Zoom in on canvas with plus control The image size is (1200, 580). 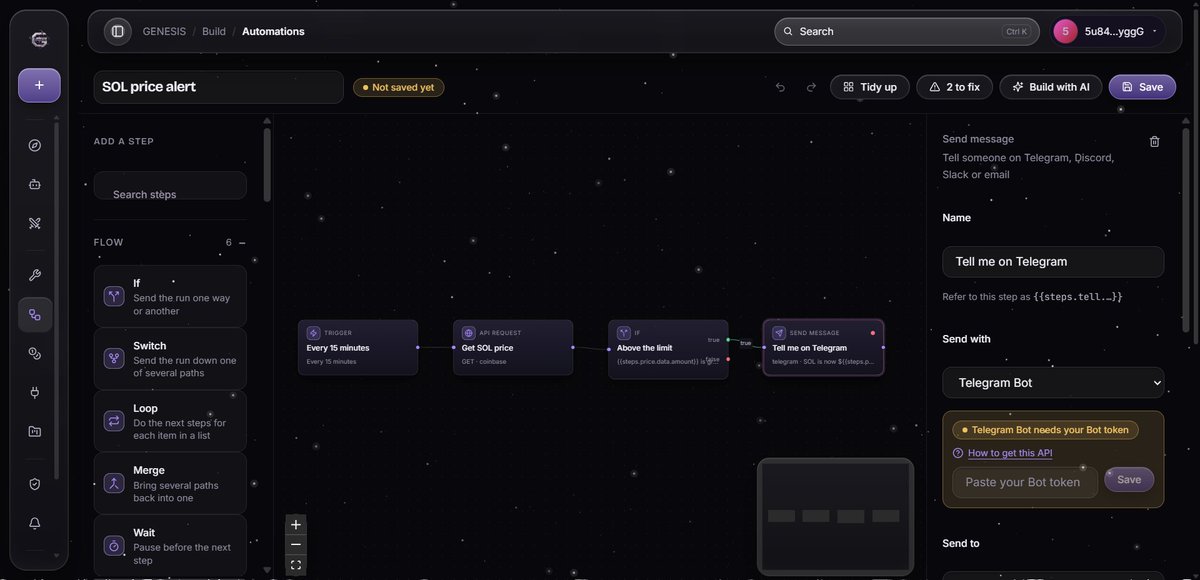[296, 524]
